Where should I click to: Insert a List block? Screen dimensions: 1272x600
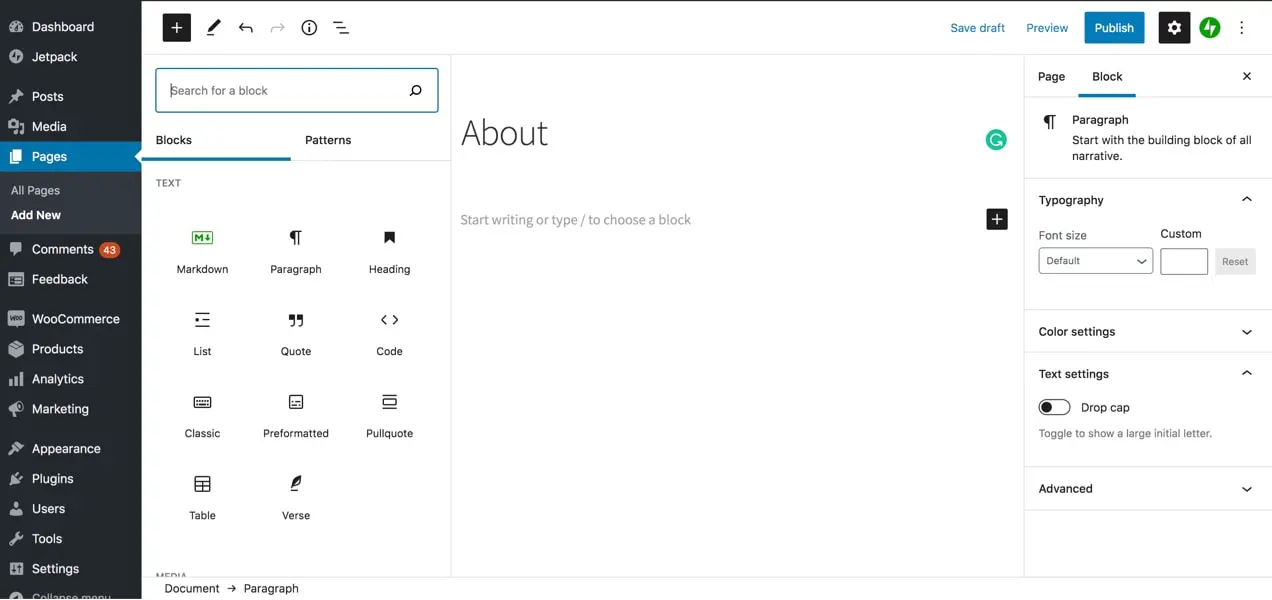tap(202, 333)
